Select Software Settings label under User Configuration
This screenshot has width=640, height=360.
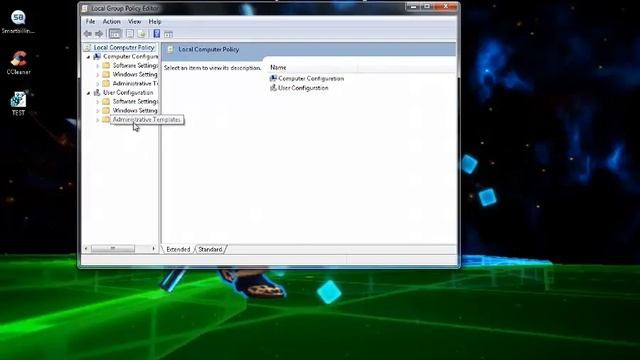[x=135, y=101]
